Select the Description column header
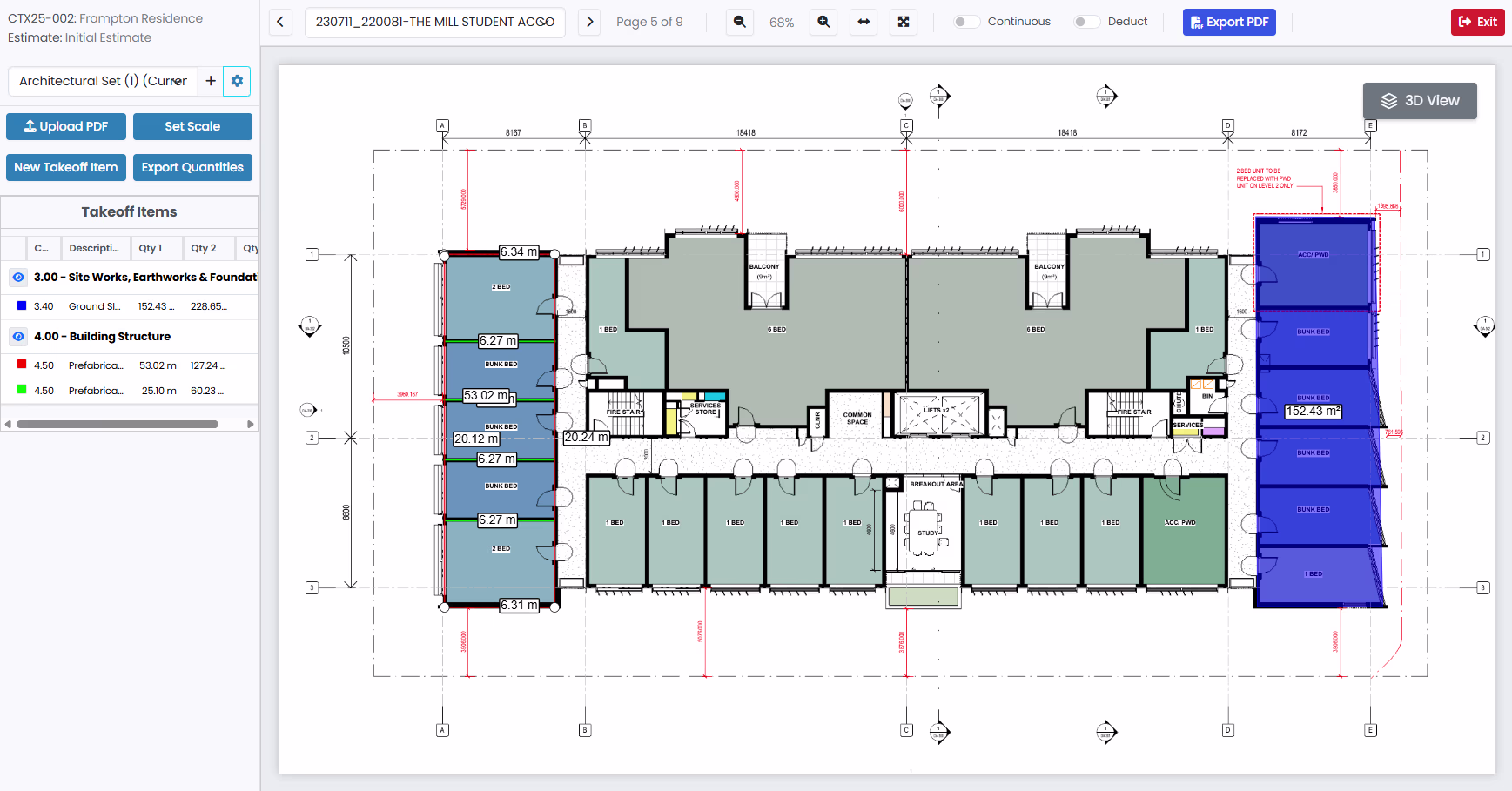The width and height of the screenshot is (1512, 791). pyautogui.click(x=96, y=248)
